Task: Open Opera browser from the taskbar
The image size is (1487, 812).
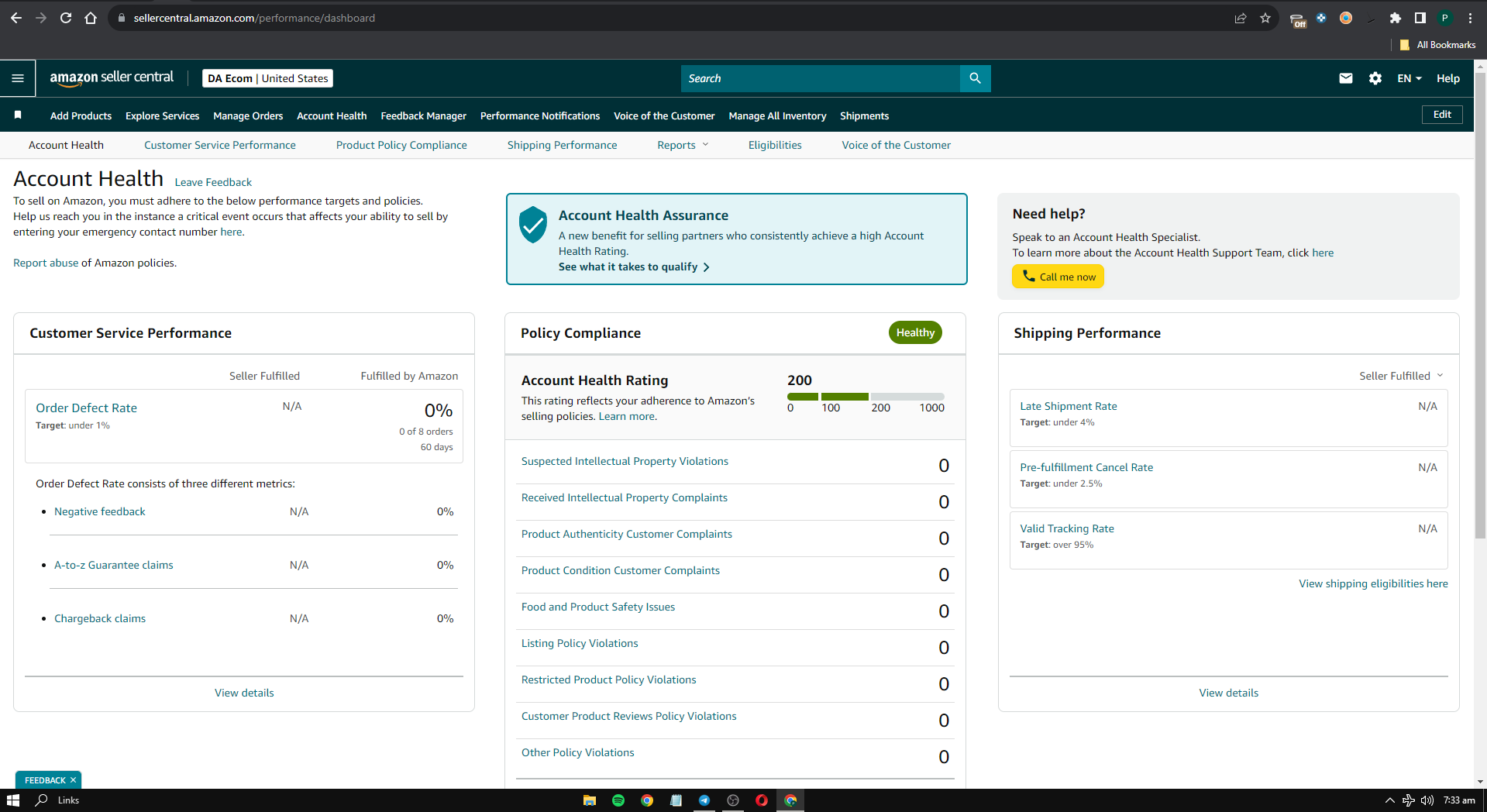Action: [762, 800]
